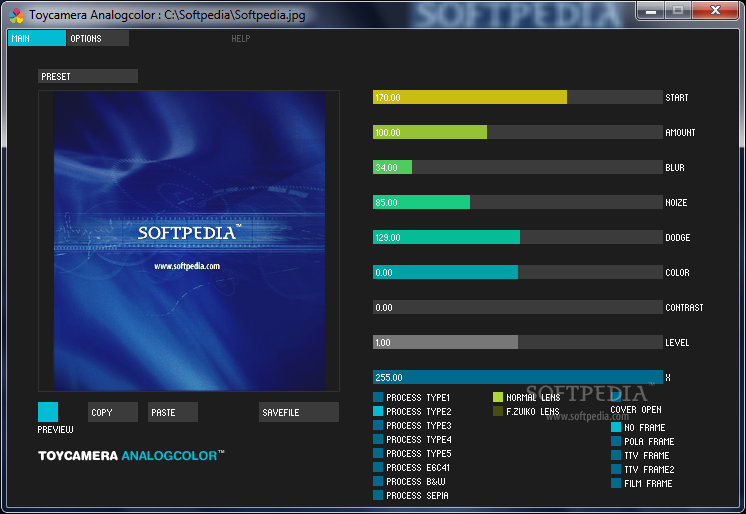Close the Toycamera Analogcolor window
The width and height of the screenshot is (746, 514).
pos(715,10)
